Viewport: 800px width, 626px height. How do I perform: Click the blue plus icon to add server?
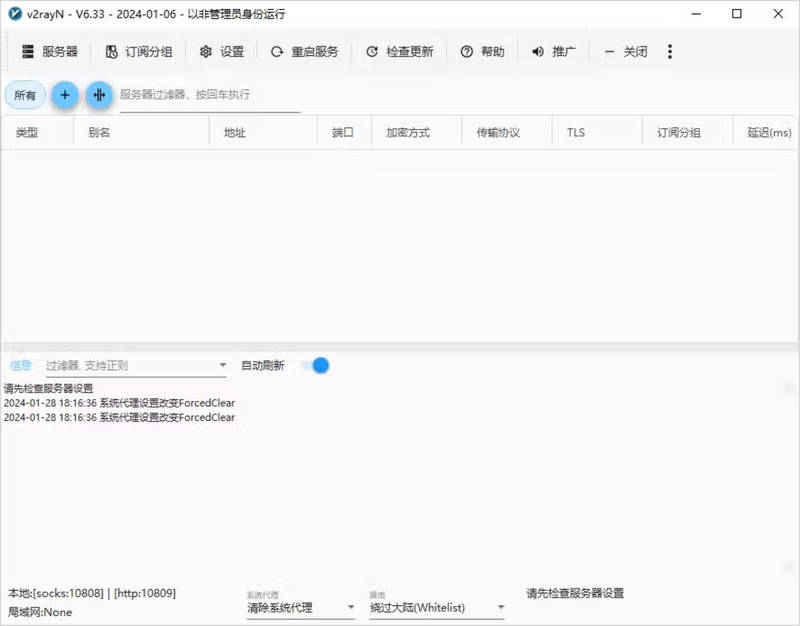65,96
